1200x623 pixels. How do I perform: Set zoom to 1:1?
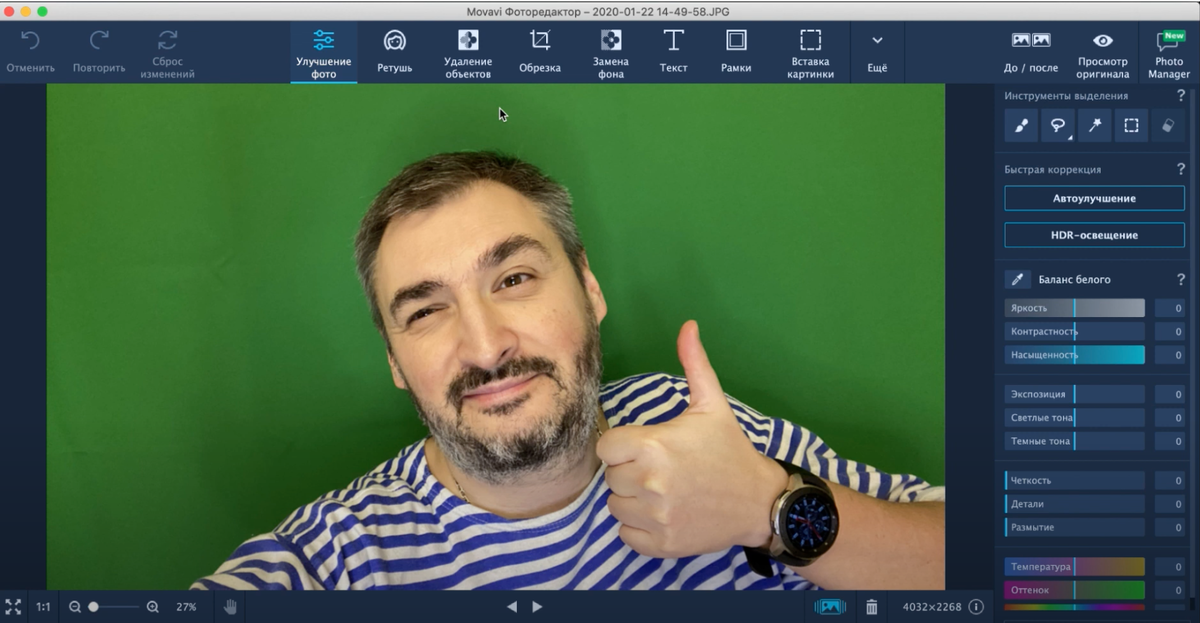[x=44, y=607]
